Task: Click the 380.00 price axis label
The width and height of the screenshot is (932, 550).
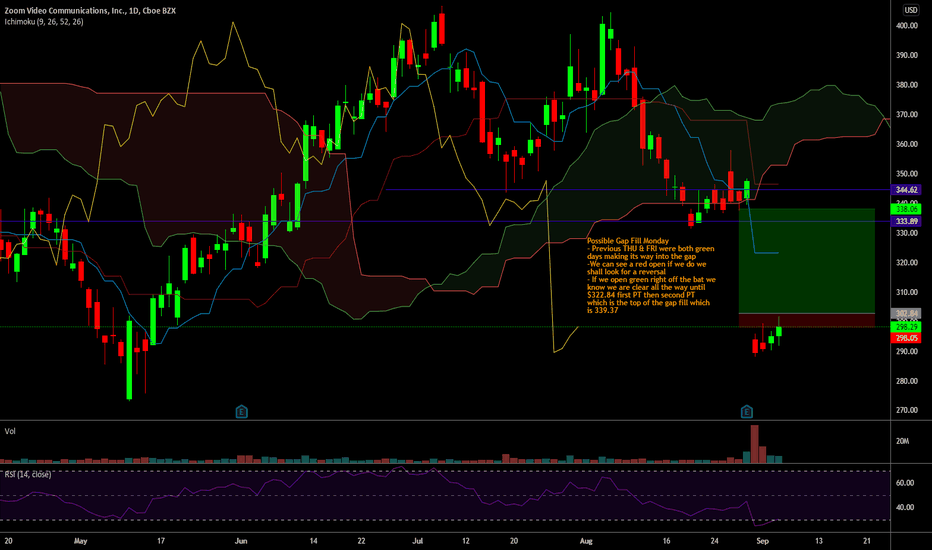Action: coord(906,85)
